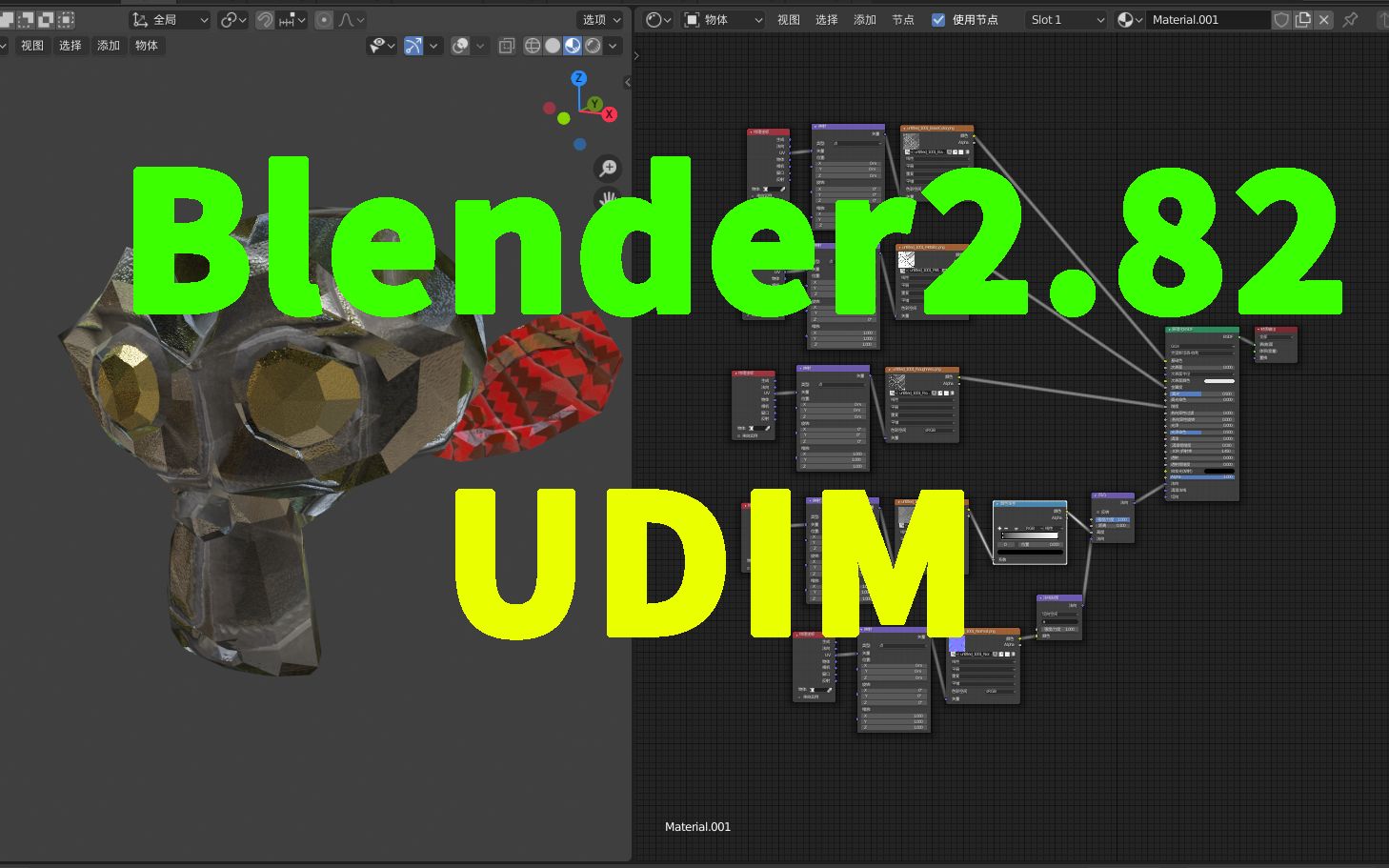Open object type visibility eye dropdown
Screen dimensions: 1389x868
(x=382, y=45)
